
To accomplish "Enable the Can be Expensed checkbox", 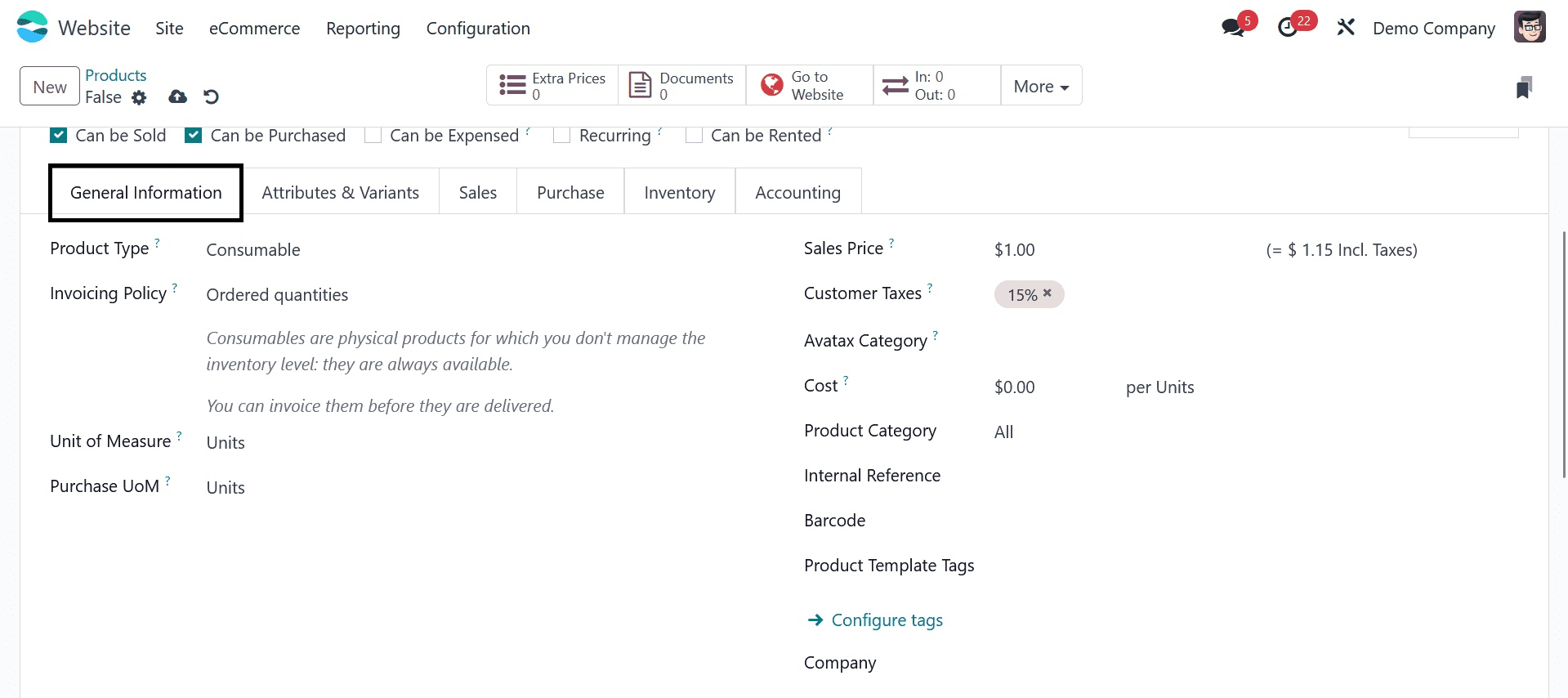I will coord(373,136).
